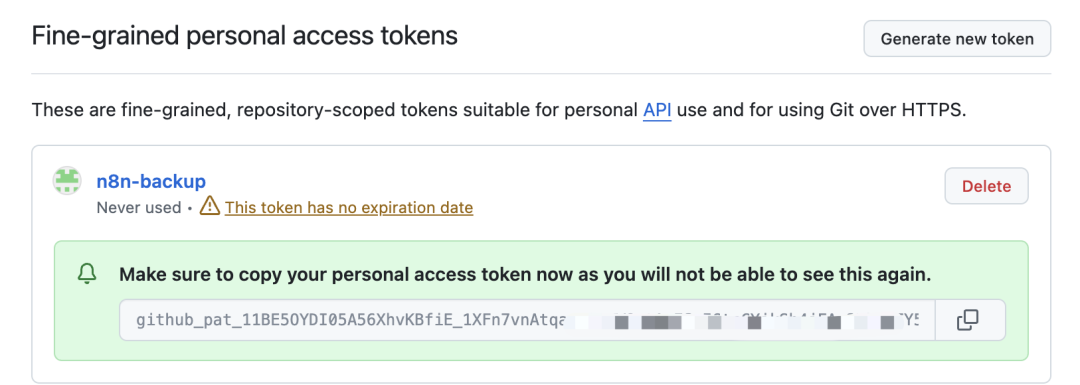Click the bold copy-your-token notice text
Viewport: 1080px width, 385px height.
[525, 275]
